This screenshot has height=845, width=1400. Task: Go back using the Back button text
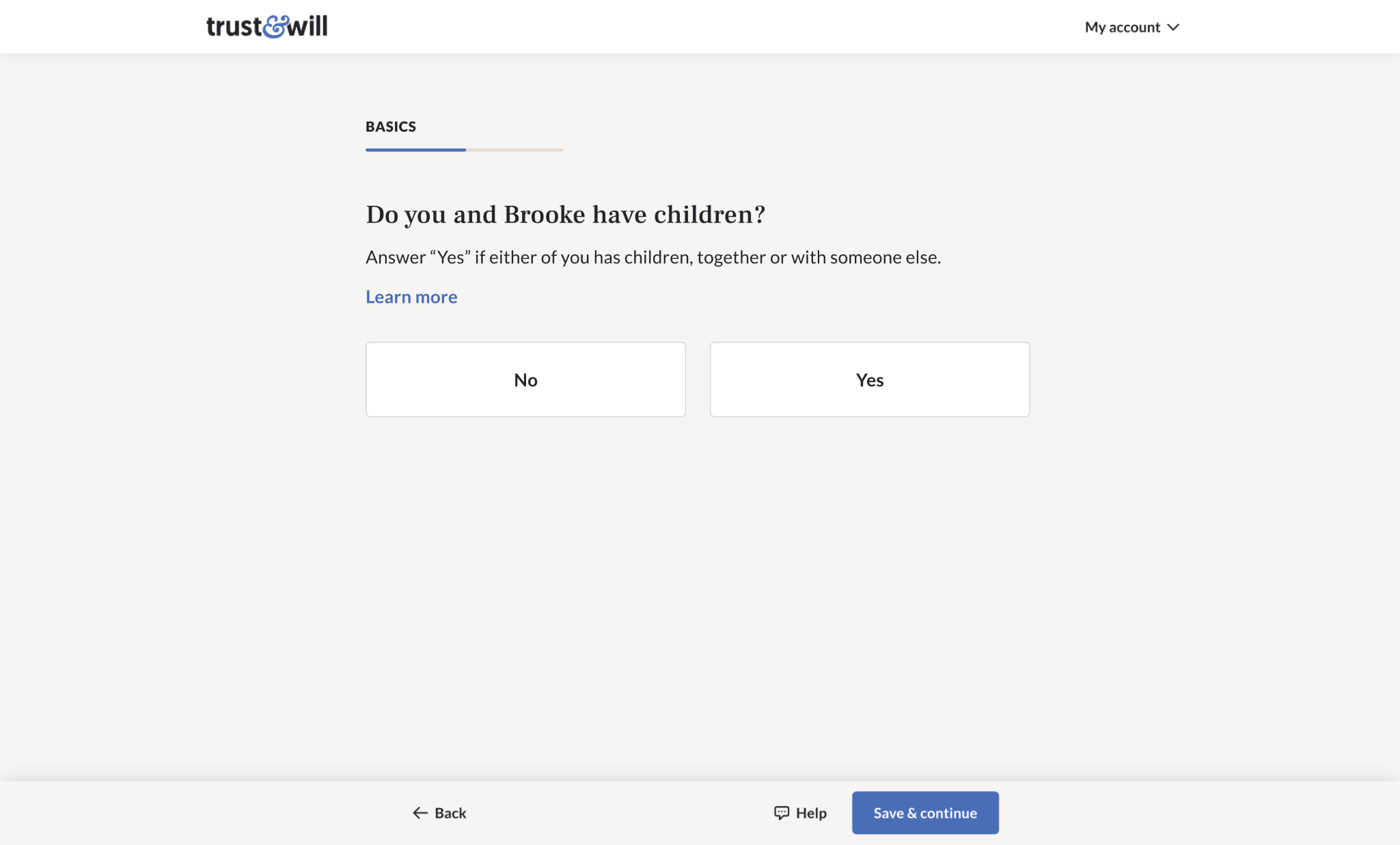pos(450,813)
